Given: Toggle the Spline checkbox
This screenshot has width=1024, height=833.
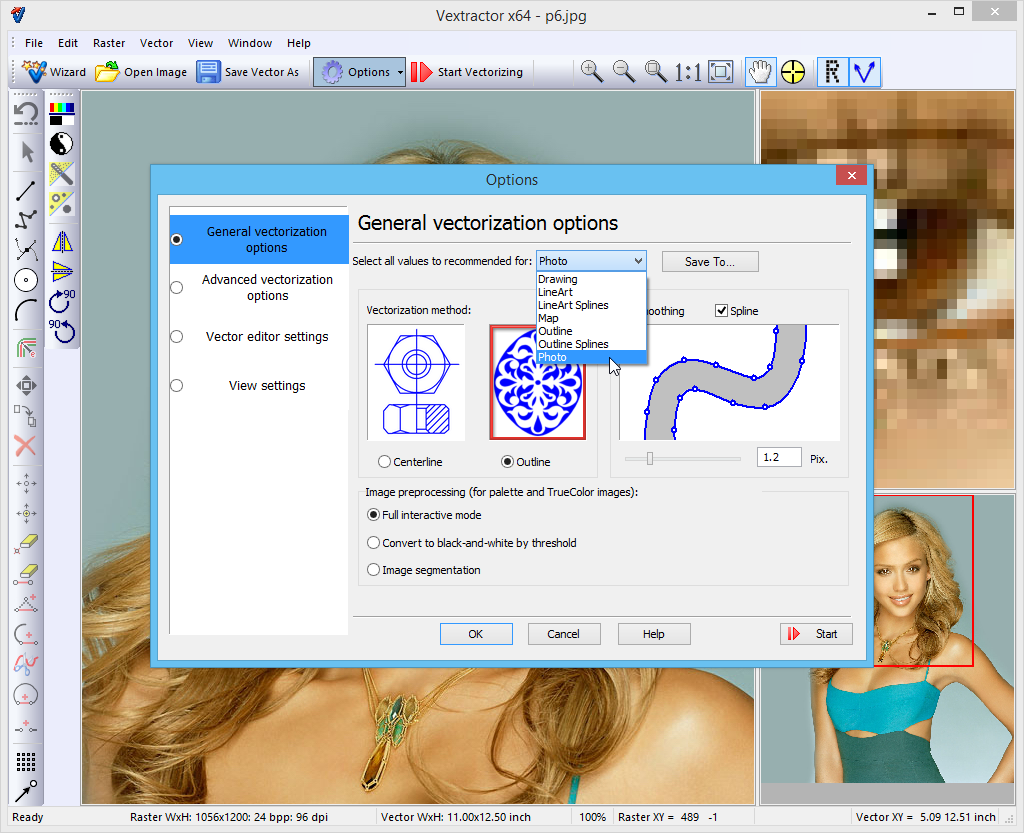Looking at the screenshot, I should (x=722, y=311).
